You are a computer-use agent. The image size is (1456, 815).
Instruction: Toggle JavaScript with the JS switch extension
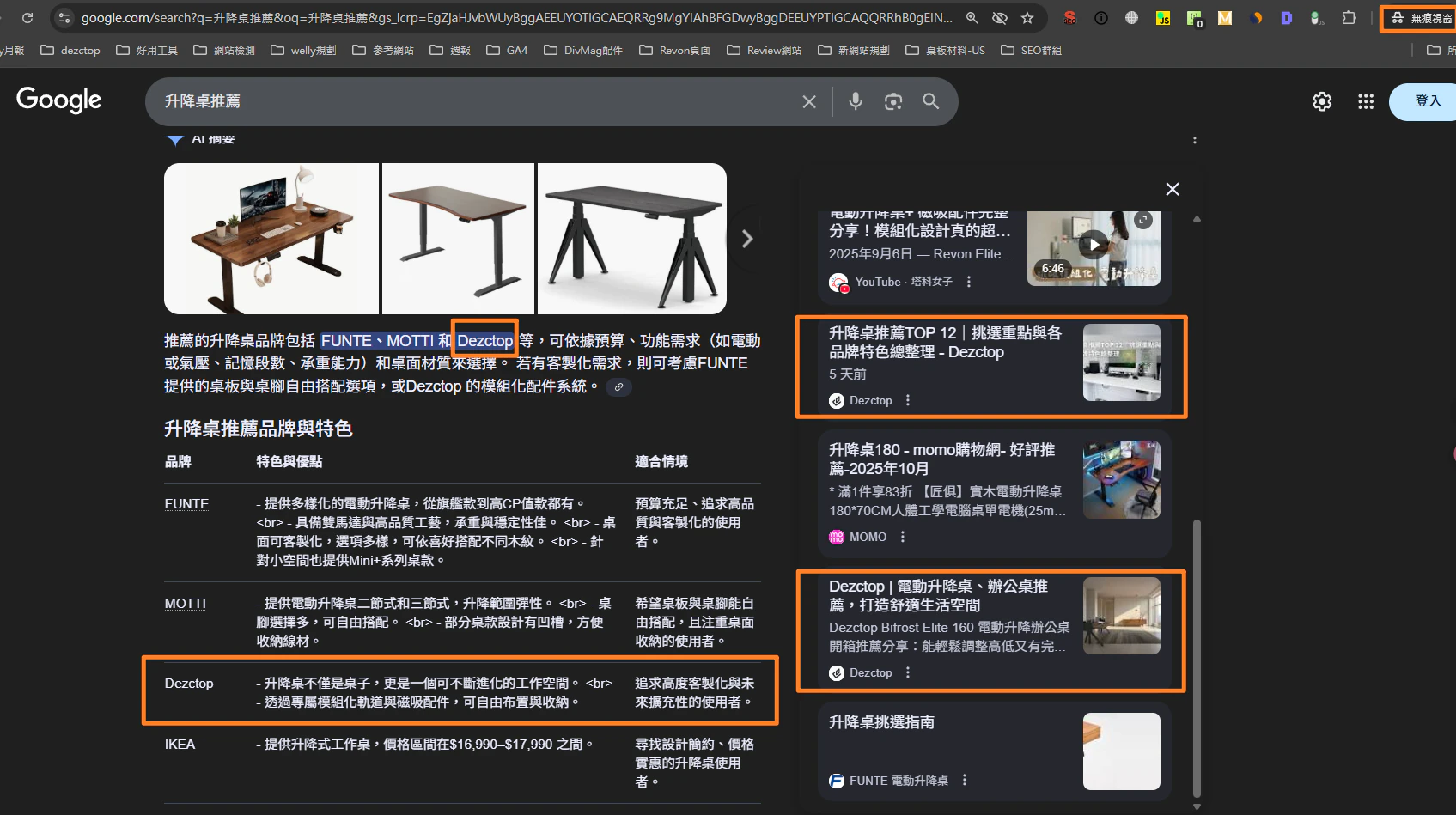1318,17
